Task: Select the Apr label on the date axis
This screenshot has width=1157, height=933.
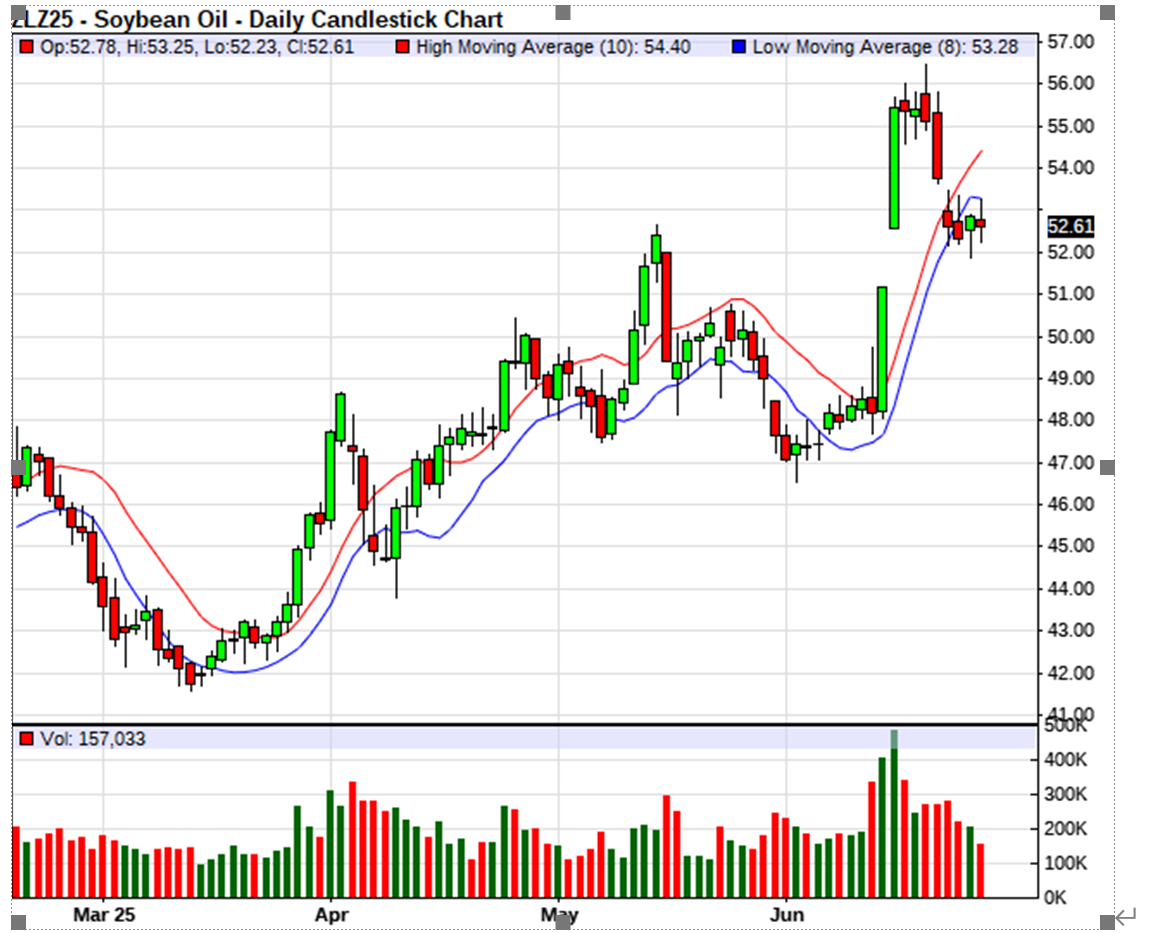Action: (x=330, y=914)
